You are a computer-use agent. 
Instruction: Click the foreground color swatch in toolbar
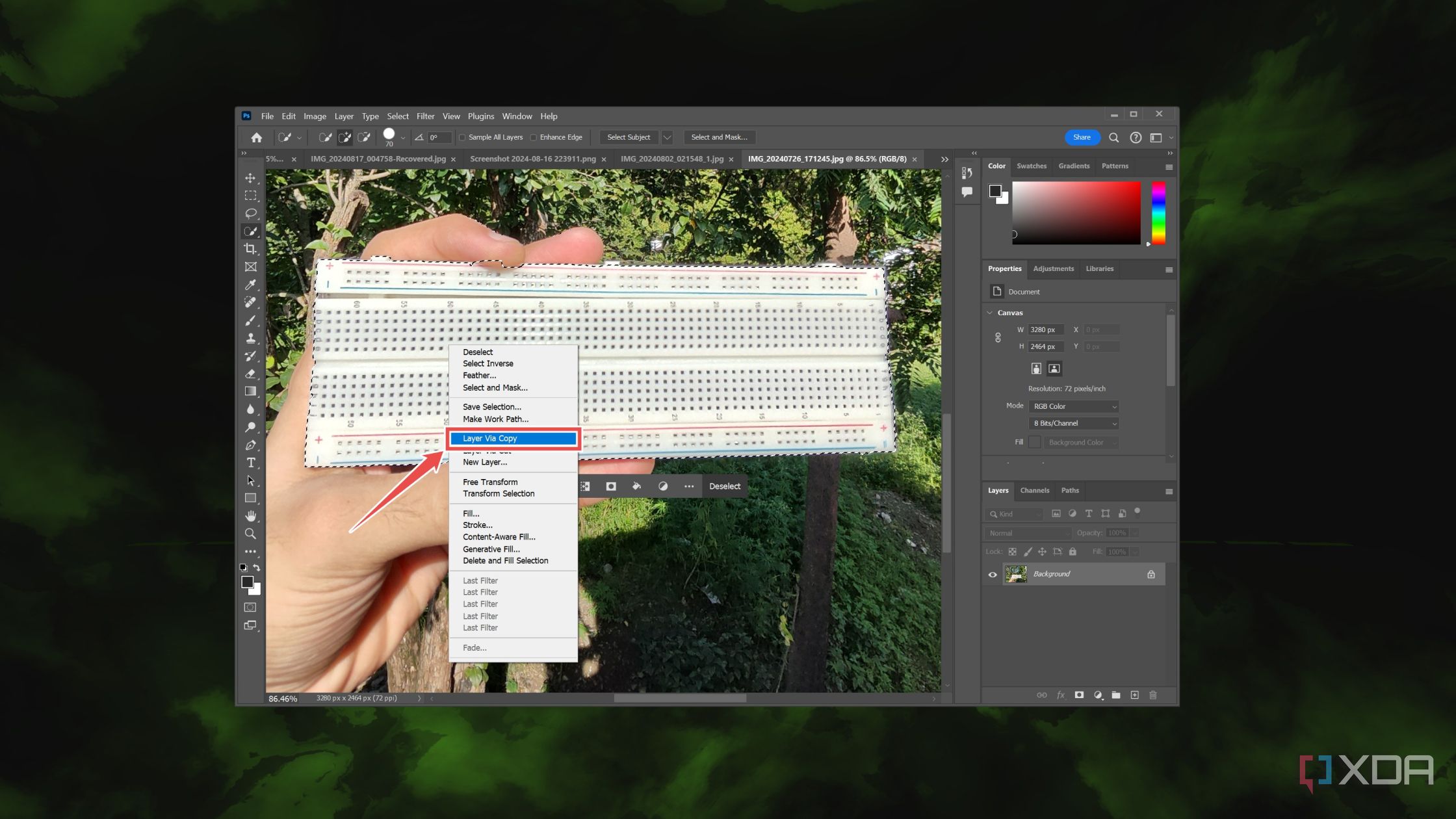pos(247,582)
